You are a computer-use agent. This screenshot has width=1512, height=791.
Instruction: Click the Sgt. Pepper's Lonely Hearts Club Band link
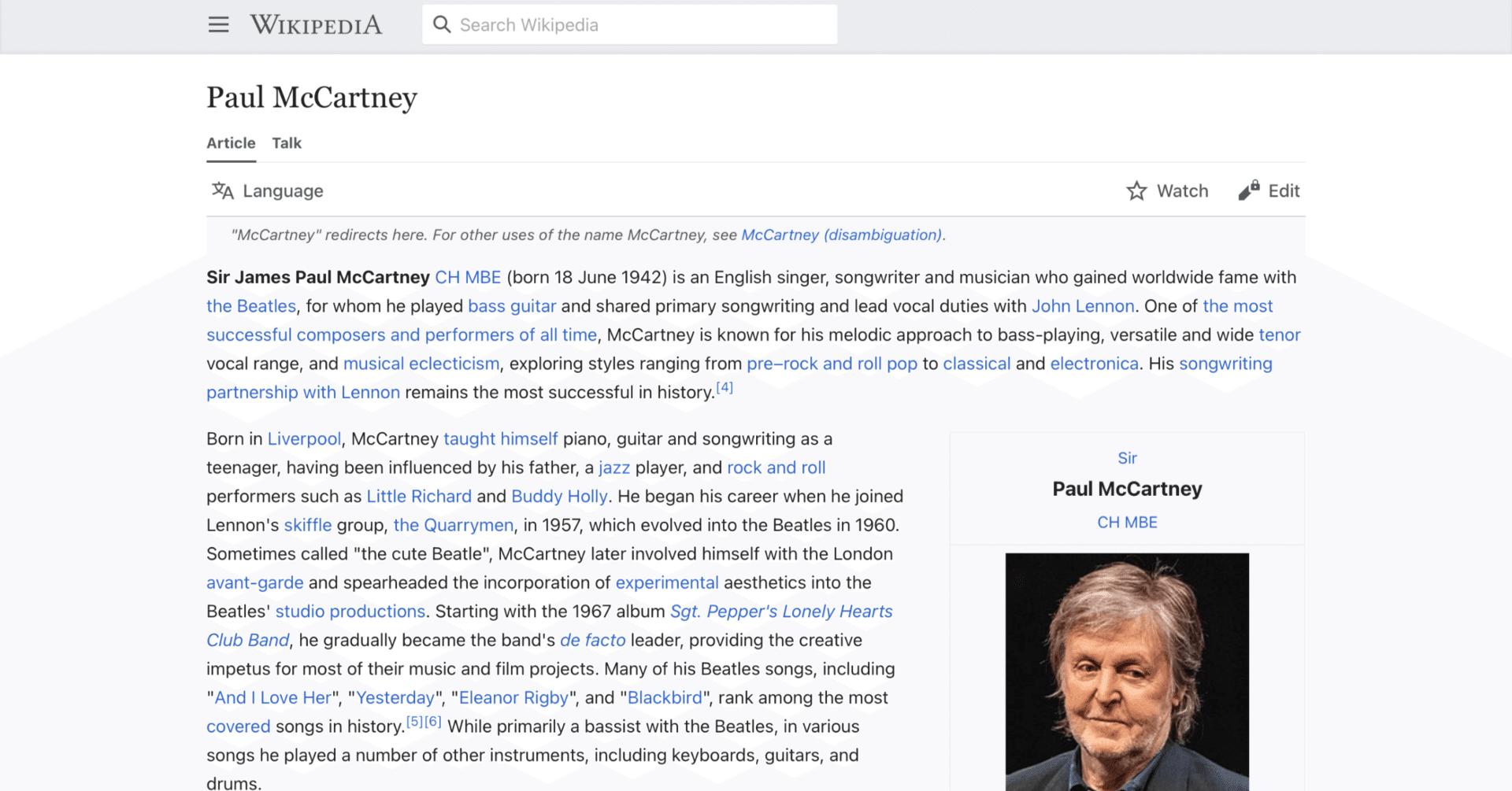pos(780,611)
